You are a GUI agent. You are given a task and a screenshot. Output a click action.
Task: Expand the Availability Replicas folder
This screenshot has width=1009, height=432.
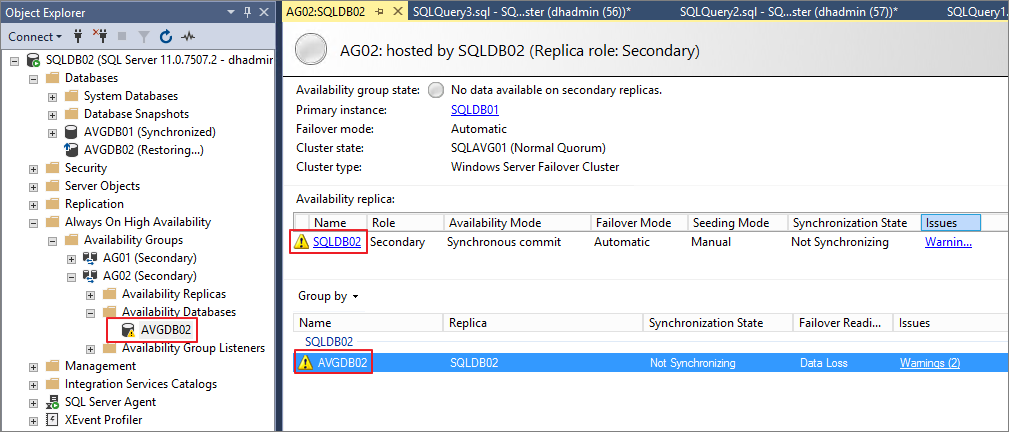coord(91,295)
